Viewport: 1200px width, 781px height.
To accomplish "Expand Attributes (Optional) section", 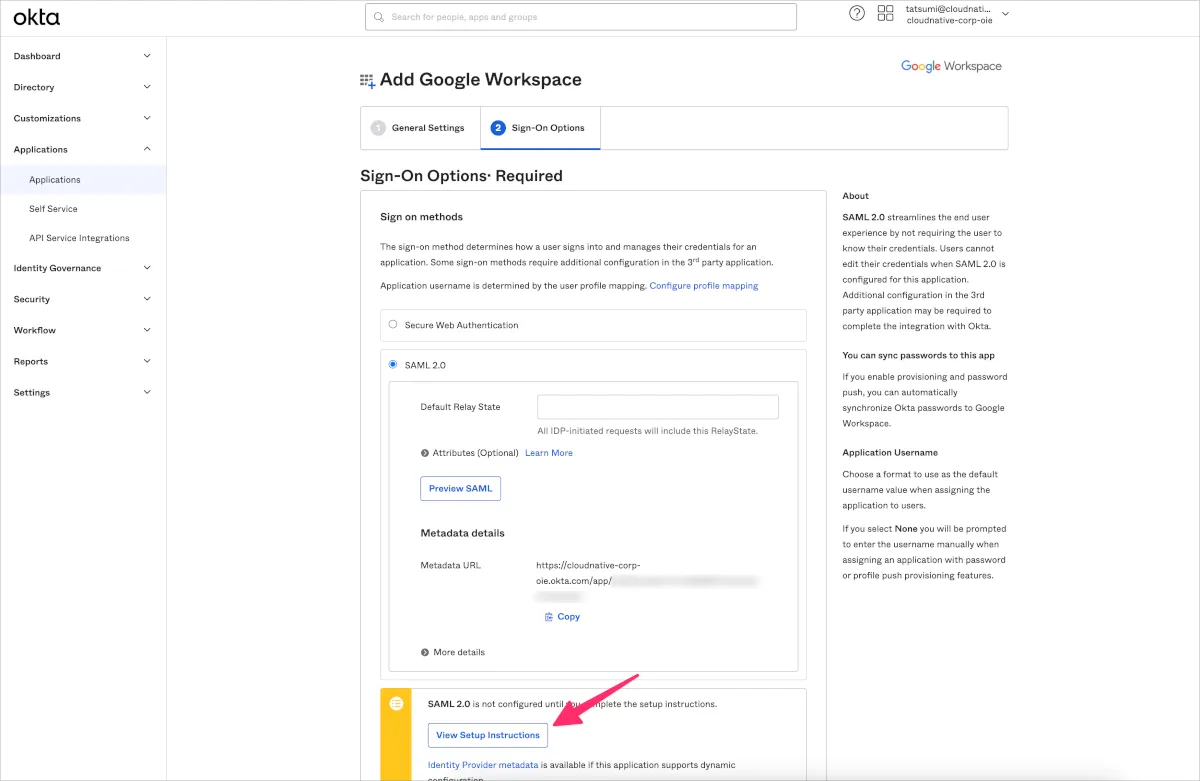I will click(x=426, y=453).
